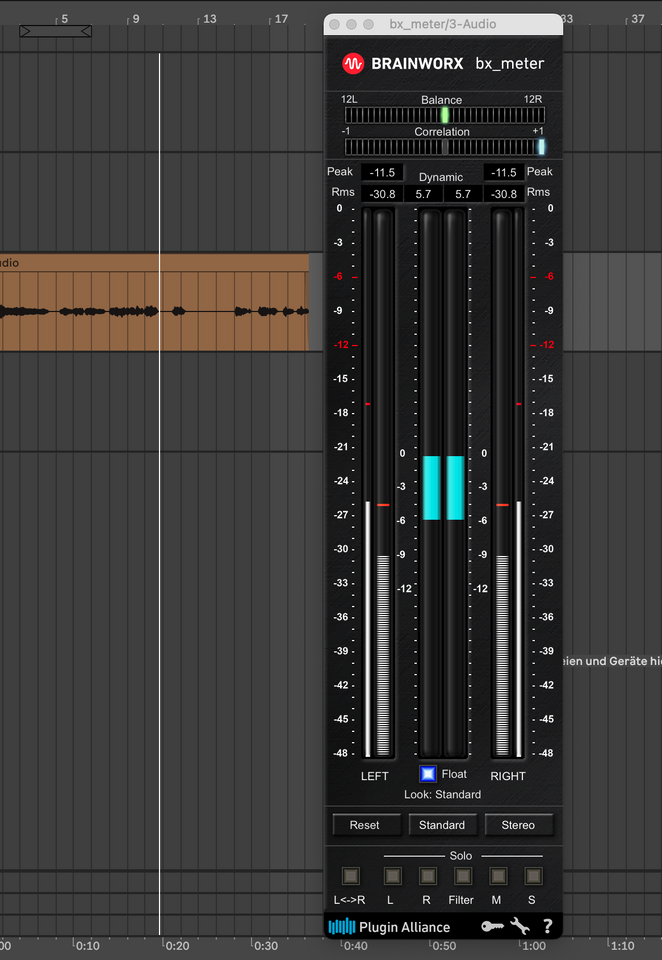Open the question mark help icon
The image size is (662, 960).
click(547, 926)
